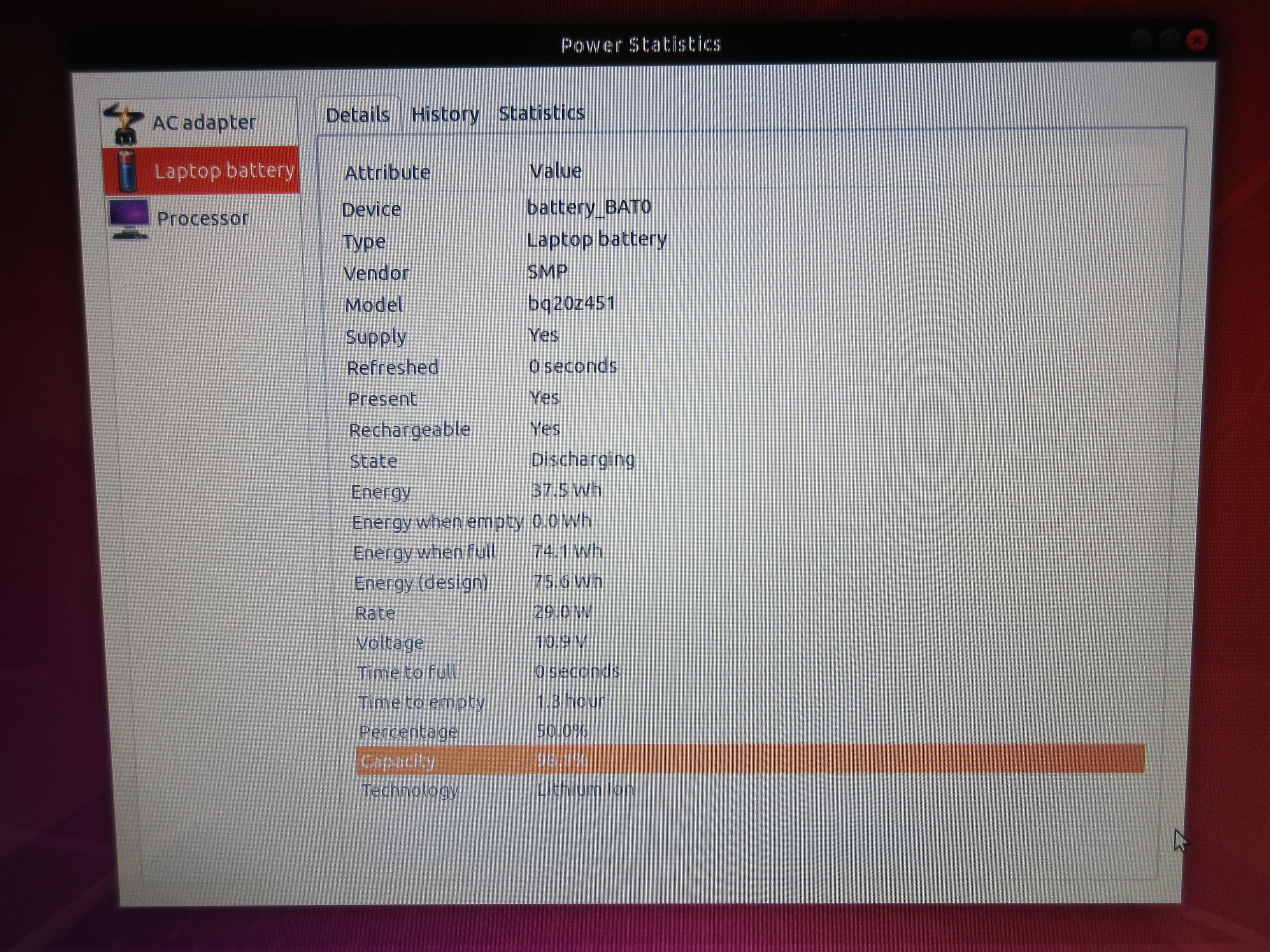Click the Energy value 37.5 Wh
The width and height of the screenshot is (1270, 952).
(x=566, y=490)
